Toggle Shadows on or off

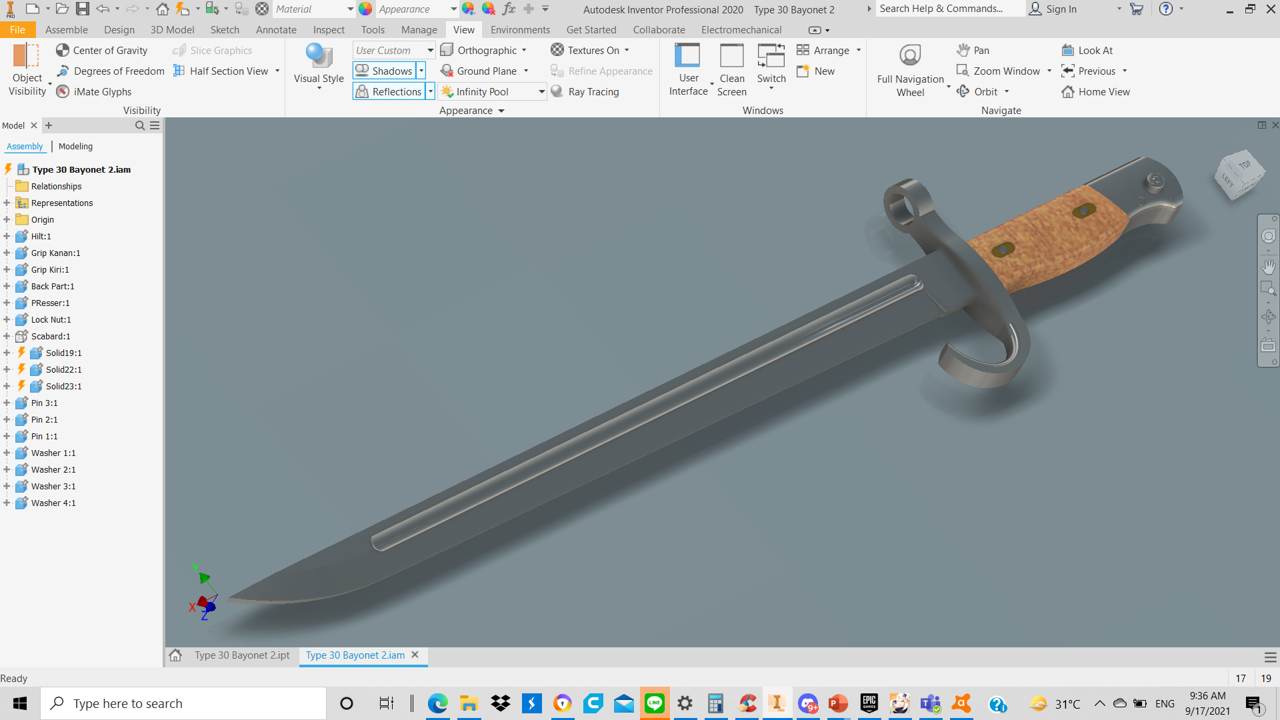(x=384, y=71)
